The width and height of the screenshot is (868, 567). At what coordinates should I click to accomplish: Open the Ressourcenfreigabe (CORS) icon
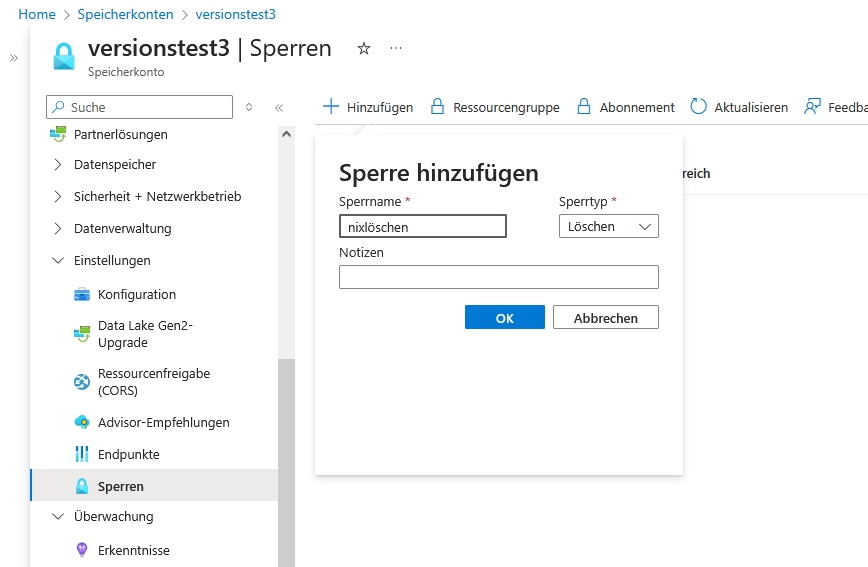[82, 382]
